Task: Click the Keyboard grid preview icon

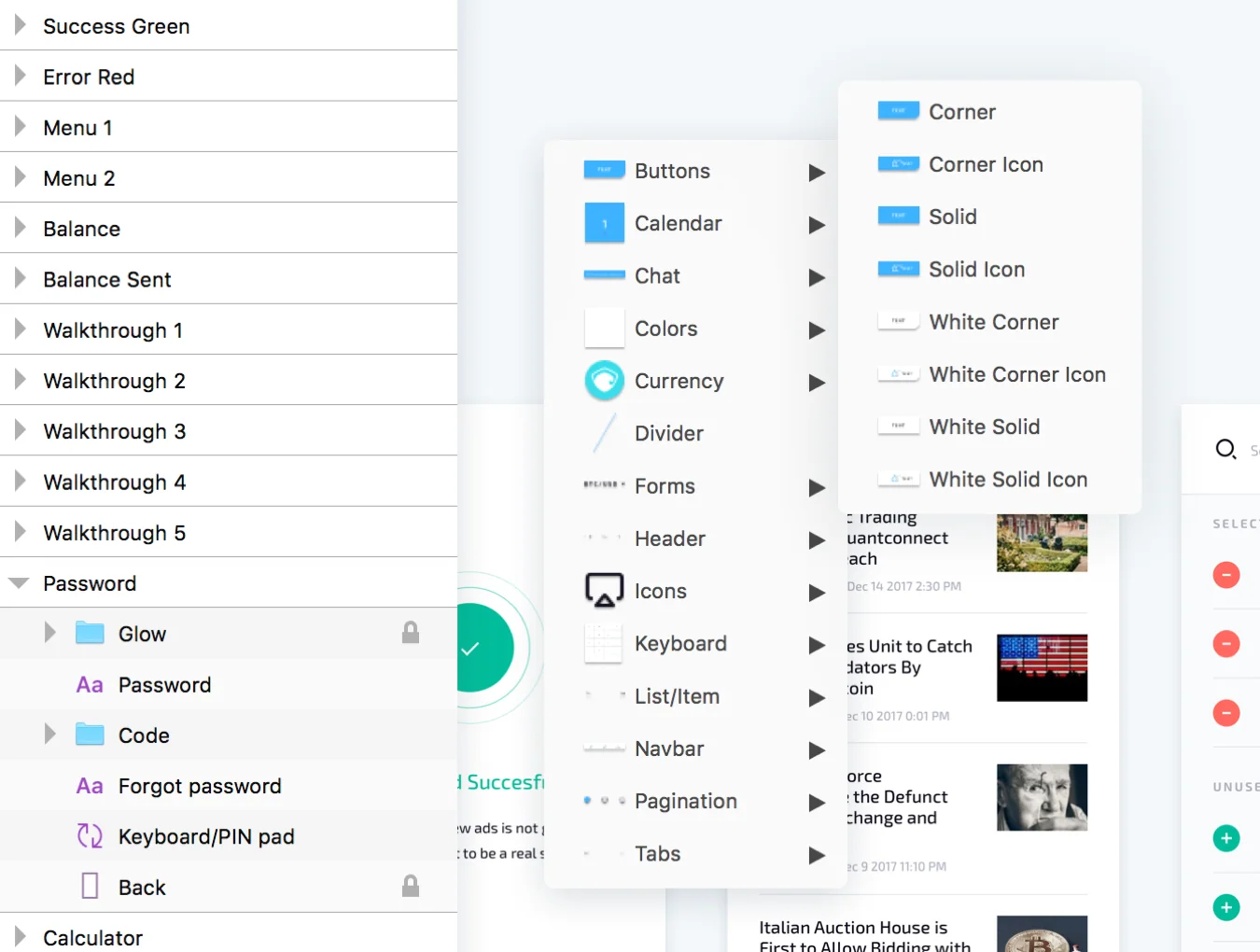Action: point(604,643)
